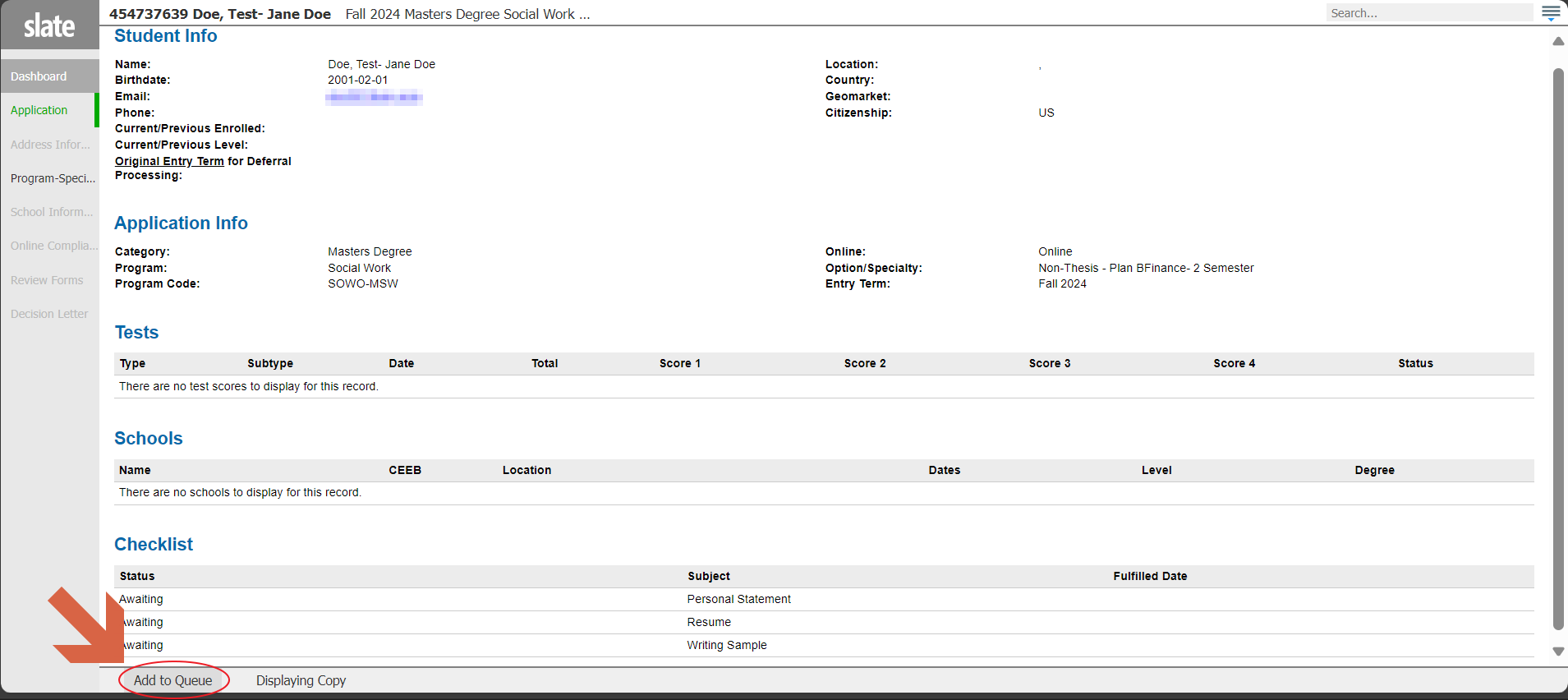Click the Slate logo

(49, 26)
